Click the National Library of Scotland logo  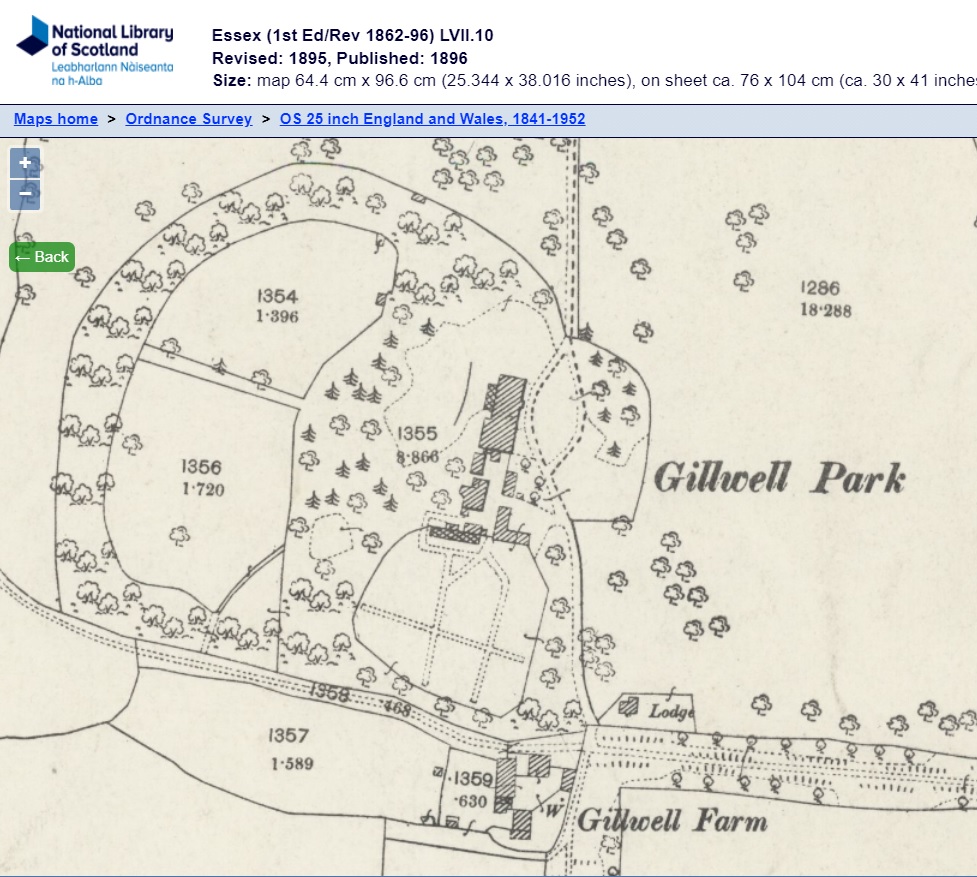[x=95, y=50]
